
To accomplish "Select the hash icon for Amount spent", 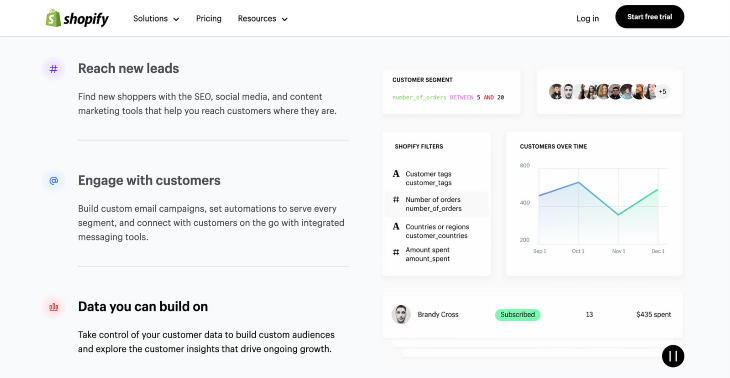I will (396, 252).
